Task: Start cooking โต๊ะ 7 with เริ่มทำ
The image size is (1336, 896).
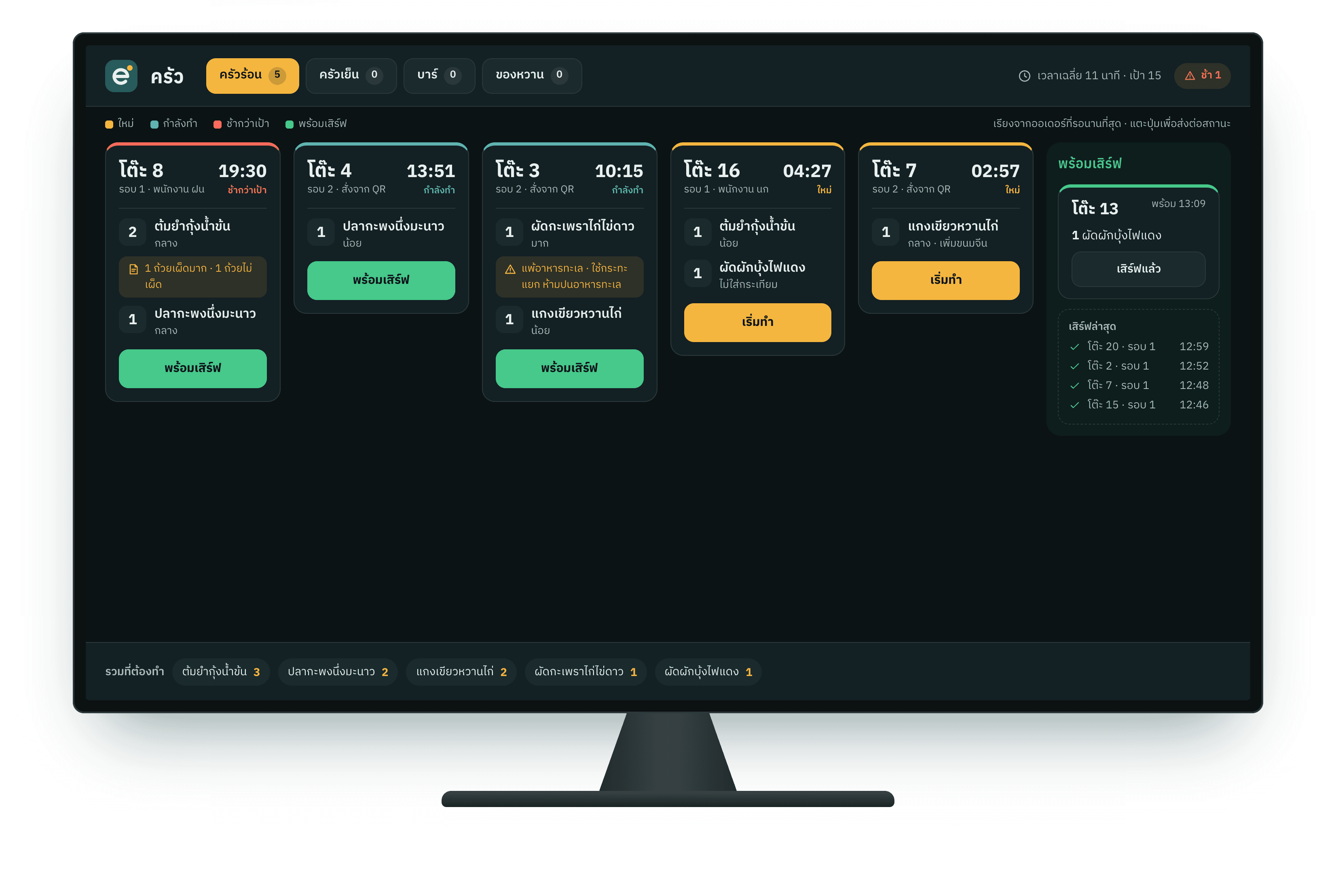Action: [x=946, y=281]
